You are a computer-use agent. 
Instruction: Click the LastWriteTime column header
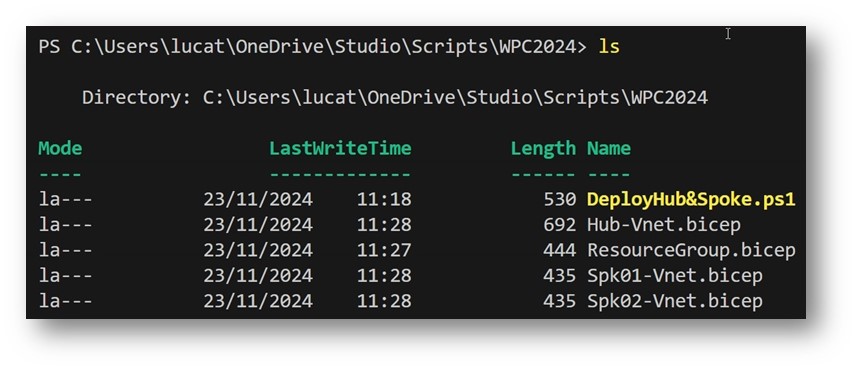(x=340, y=148)
